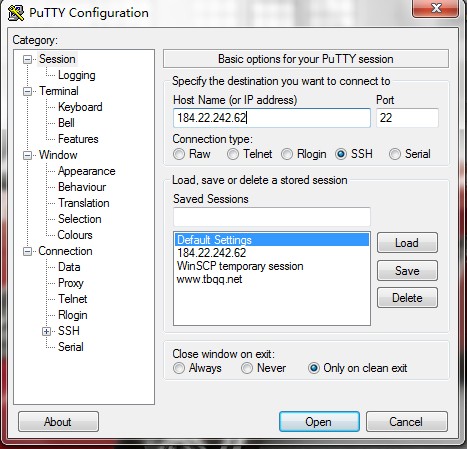Open the Translation settings category
This screenshot has height=449, width=467.
[x=84, y=203]
